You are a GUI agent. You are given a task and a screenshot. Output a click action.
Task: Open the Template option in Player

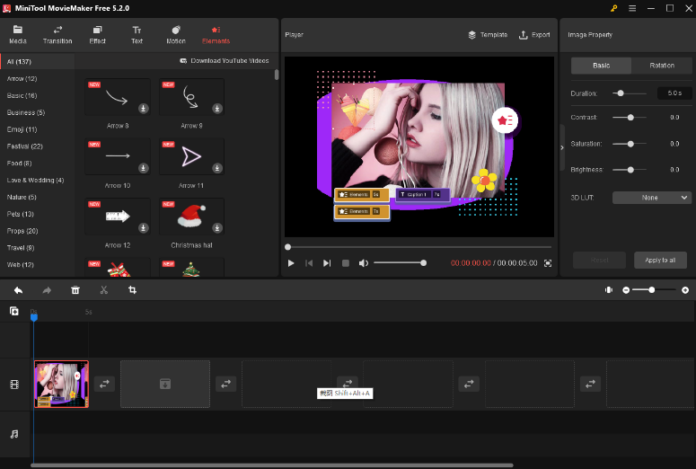[487, 35]
